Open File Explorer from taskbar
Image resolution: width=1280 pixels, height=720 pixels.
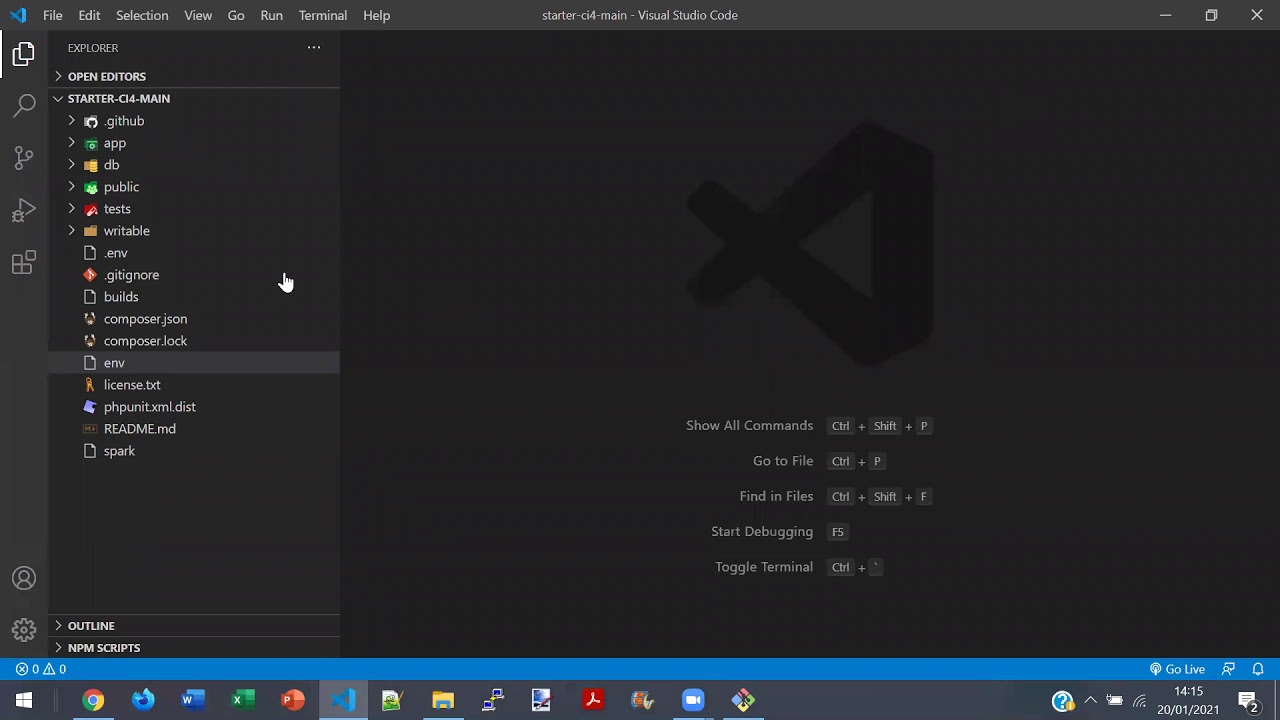[443, 700]
